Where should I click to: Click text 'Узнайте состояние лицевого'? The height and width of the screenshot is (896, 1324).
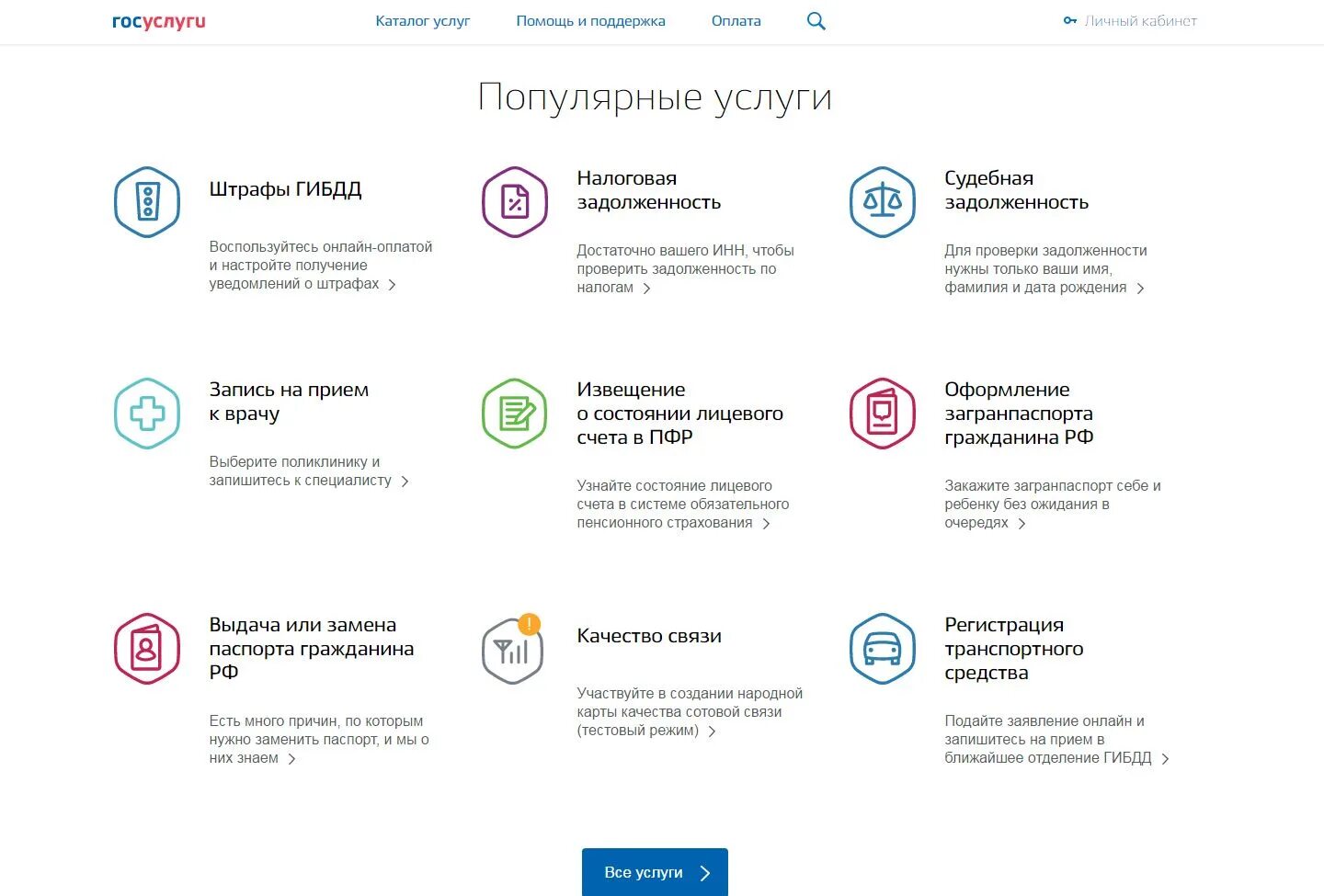click(674, 486)
